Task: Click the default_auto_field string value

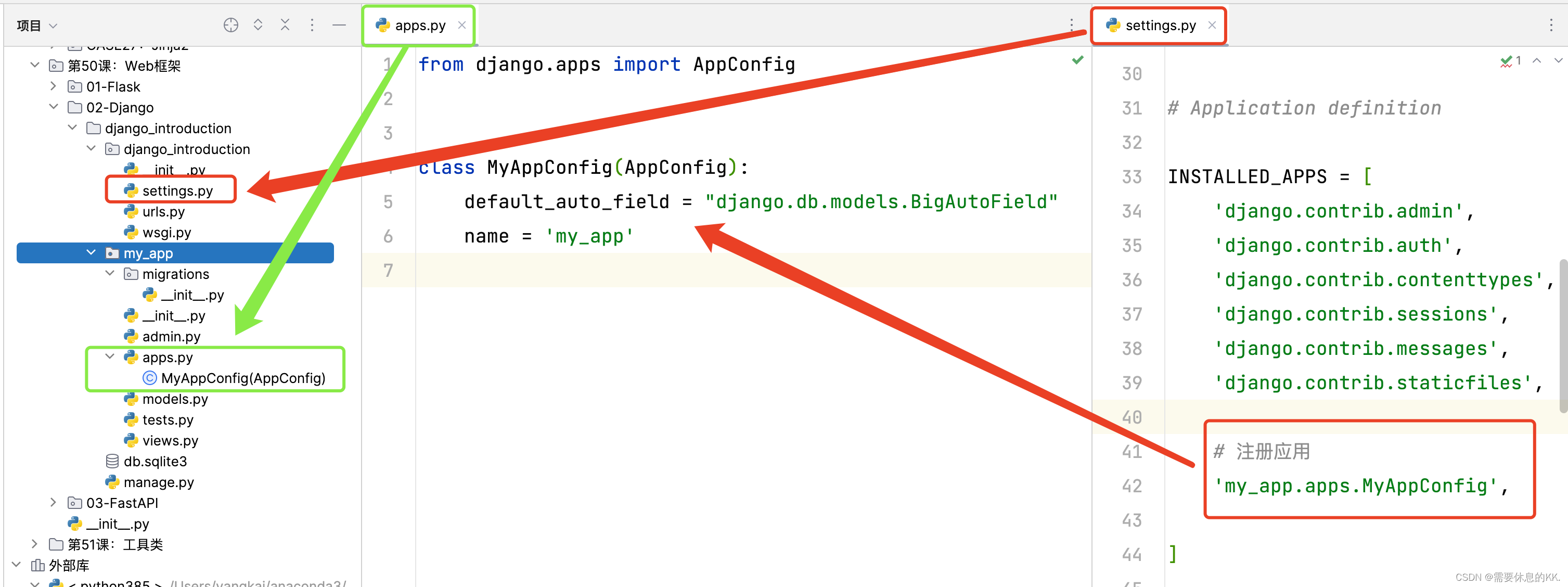Action: [881, 201]
